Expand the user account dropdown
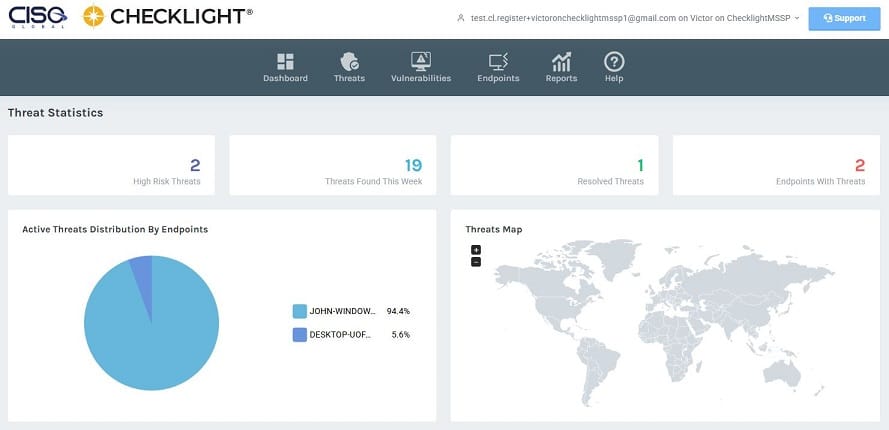The image size is (889, 430). 628,18
